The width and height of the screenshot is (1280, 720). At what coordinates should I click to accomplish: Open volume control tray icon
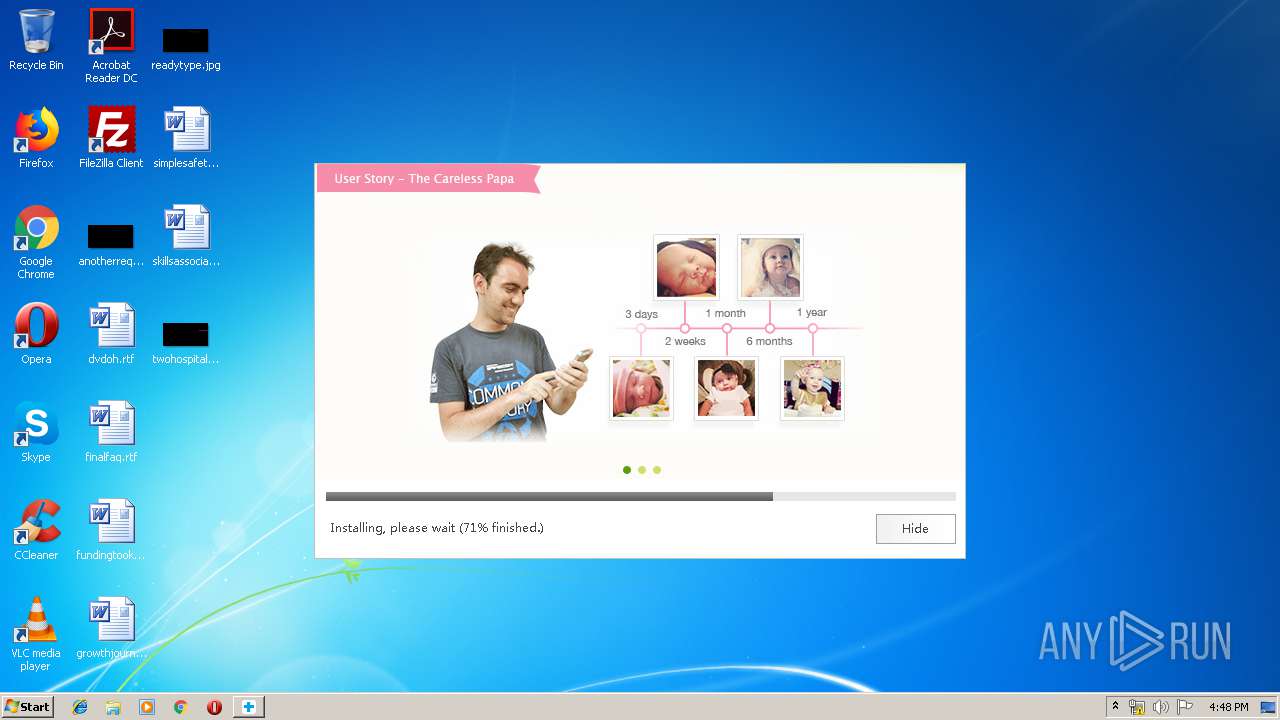tap(1161, 707)
